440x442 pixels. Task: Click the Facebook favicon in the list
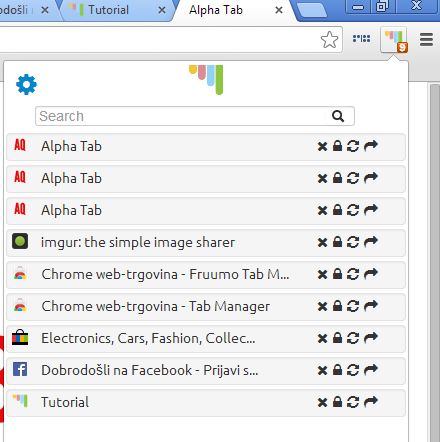pyautogui.click(x=20, y=369)
